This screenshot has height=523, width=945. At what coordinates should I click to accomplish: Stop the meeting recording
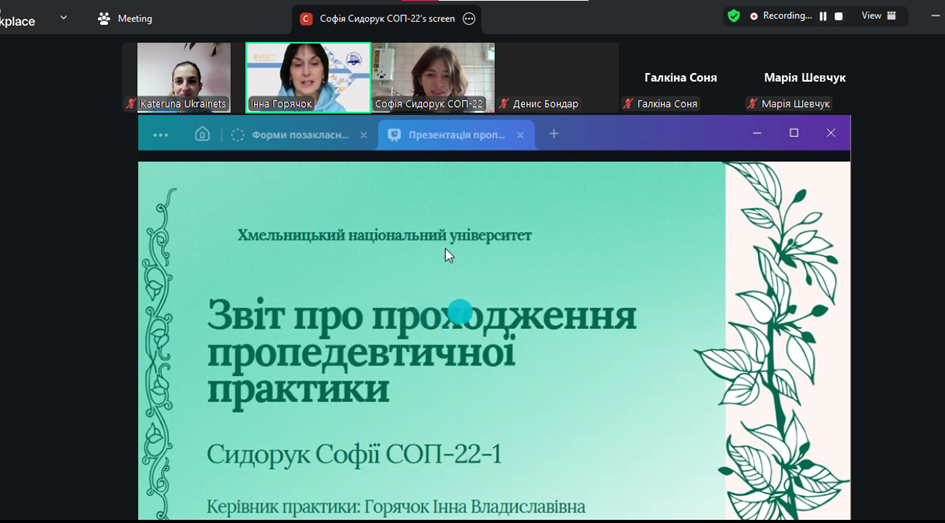(x=839, y=16)
